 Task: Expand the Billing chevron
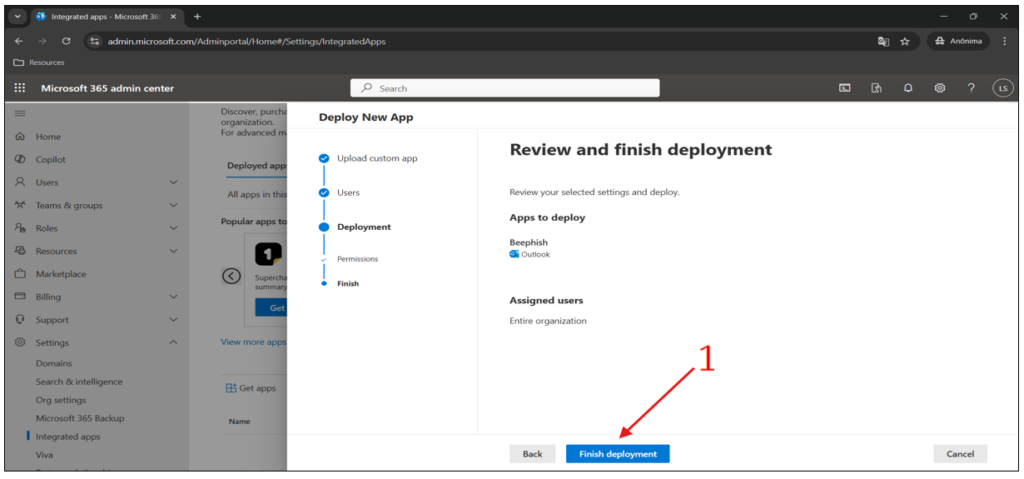174,297
